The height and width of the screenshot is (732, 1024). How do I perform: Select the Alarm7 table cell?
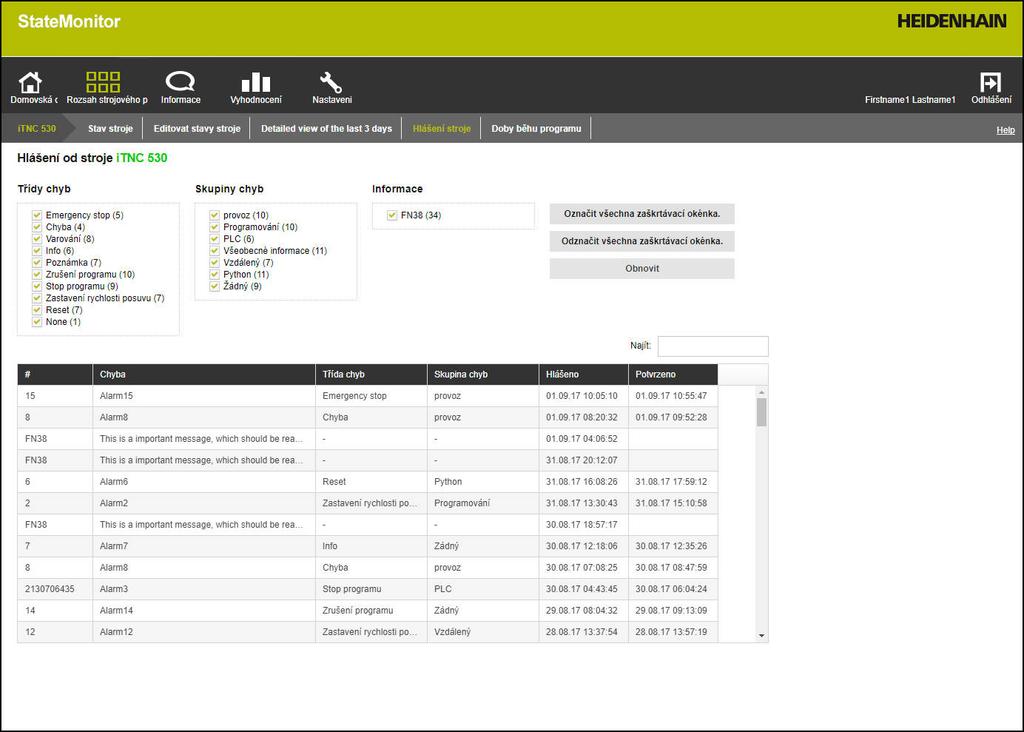tap(204, 546)
